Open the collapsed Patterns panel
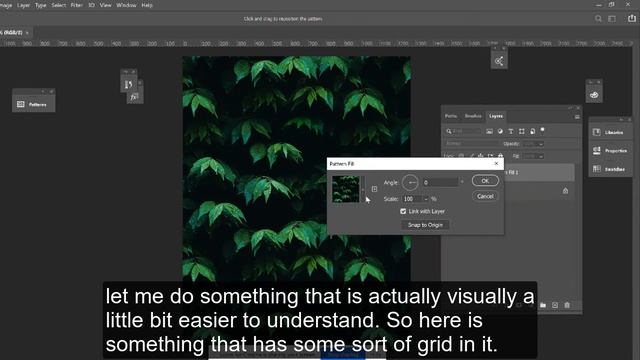 tap(33, 104)
